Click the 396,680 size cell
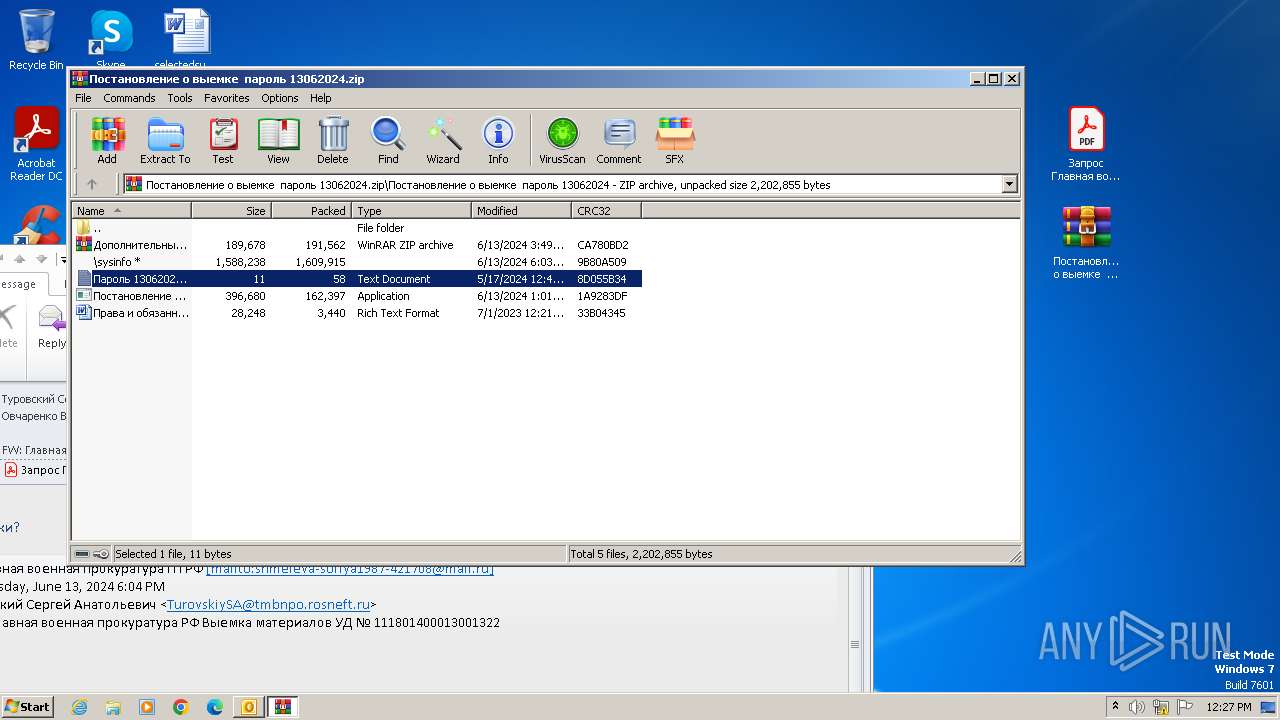Screen dimensions: 1280x720 245,296
